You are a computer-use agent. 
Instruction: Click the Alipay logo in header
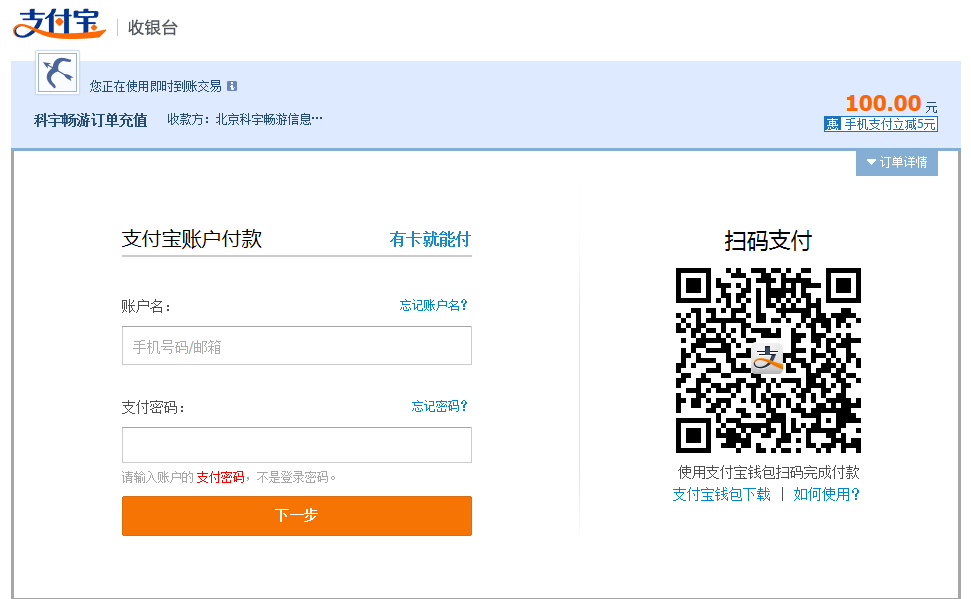tap(59, 24)
